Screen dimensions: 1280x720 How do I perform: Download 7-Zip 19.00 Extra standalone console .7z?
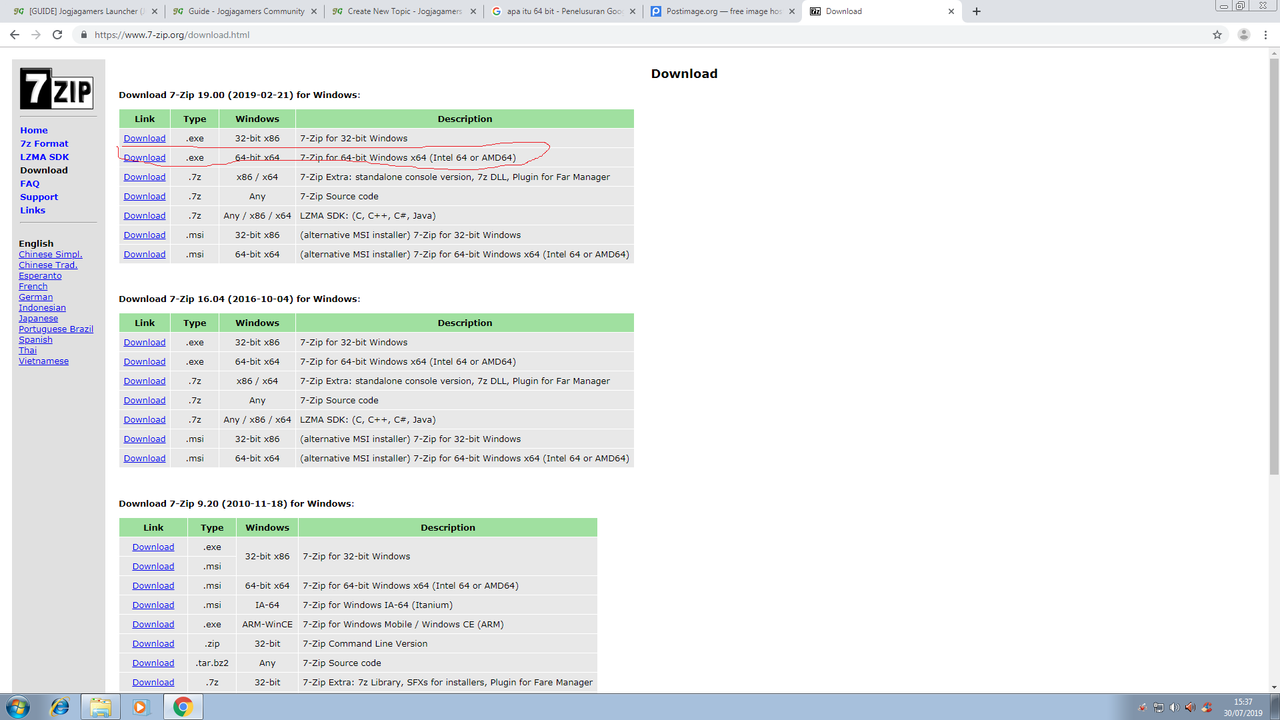[145, 177]
